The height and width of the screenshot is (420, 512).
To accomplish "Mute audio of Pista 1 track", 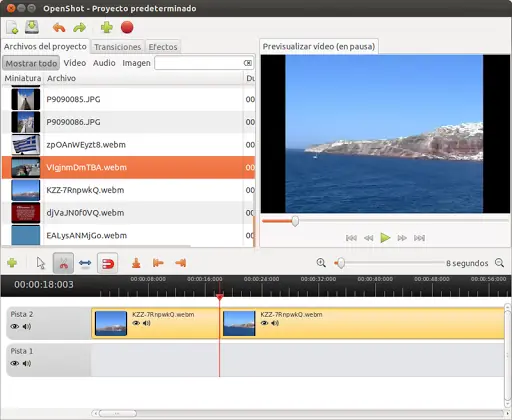I will pyautogui.click(x=27, y=363).
